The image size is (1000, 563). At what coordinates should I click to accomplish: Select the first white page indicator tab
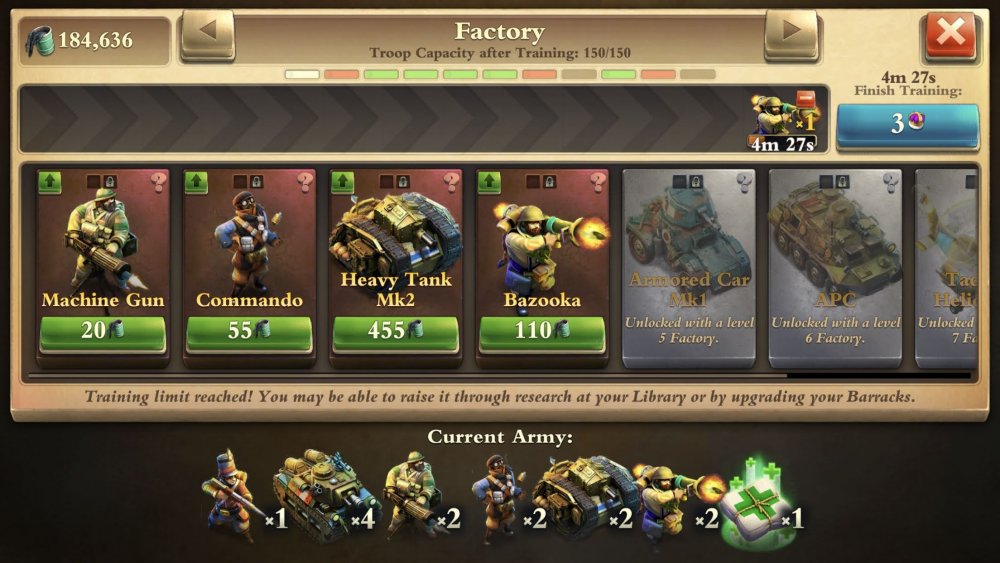302,75
